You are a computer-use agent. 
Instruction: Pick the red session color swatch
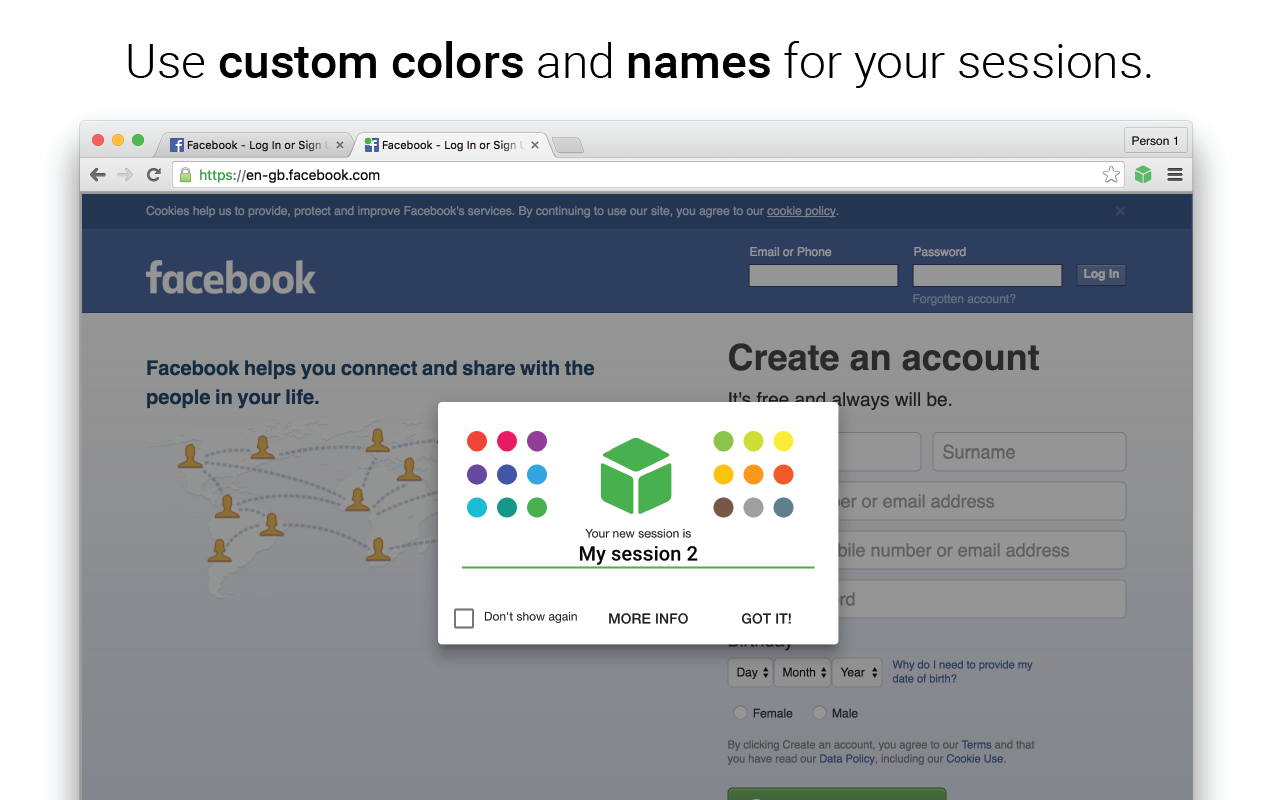click(x=477, y=440)
